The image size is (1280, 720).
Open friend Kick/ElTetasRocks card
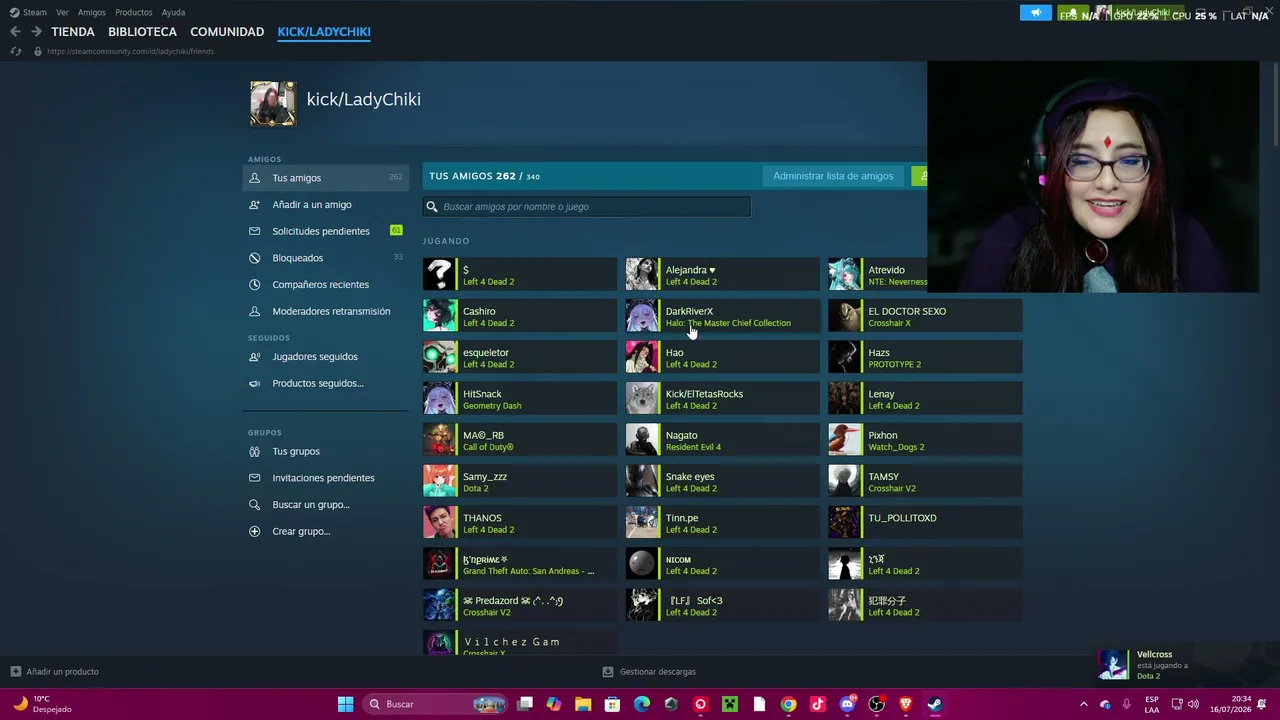722,398
